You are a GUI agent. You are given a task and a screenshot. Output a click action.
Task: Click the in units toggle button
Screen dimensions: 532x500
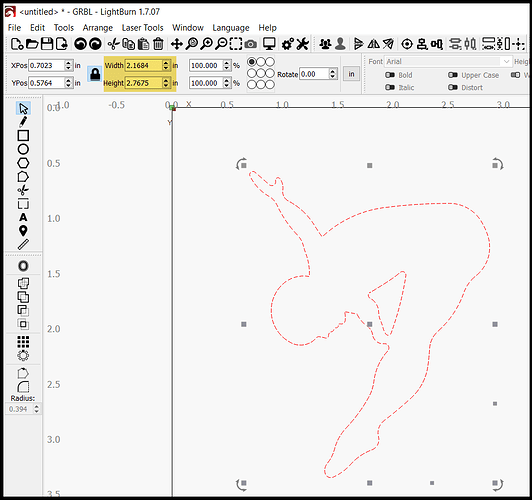(x=352, y=74)
